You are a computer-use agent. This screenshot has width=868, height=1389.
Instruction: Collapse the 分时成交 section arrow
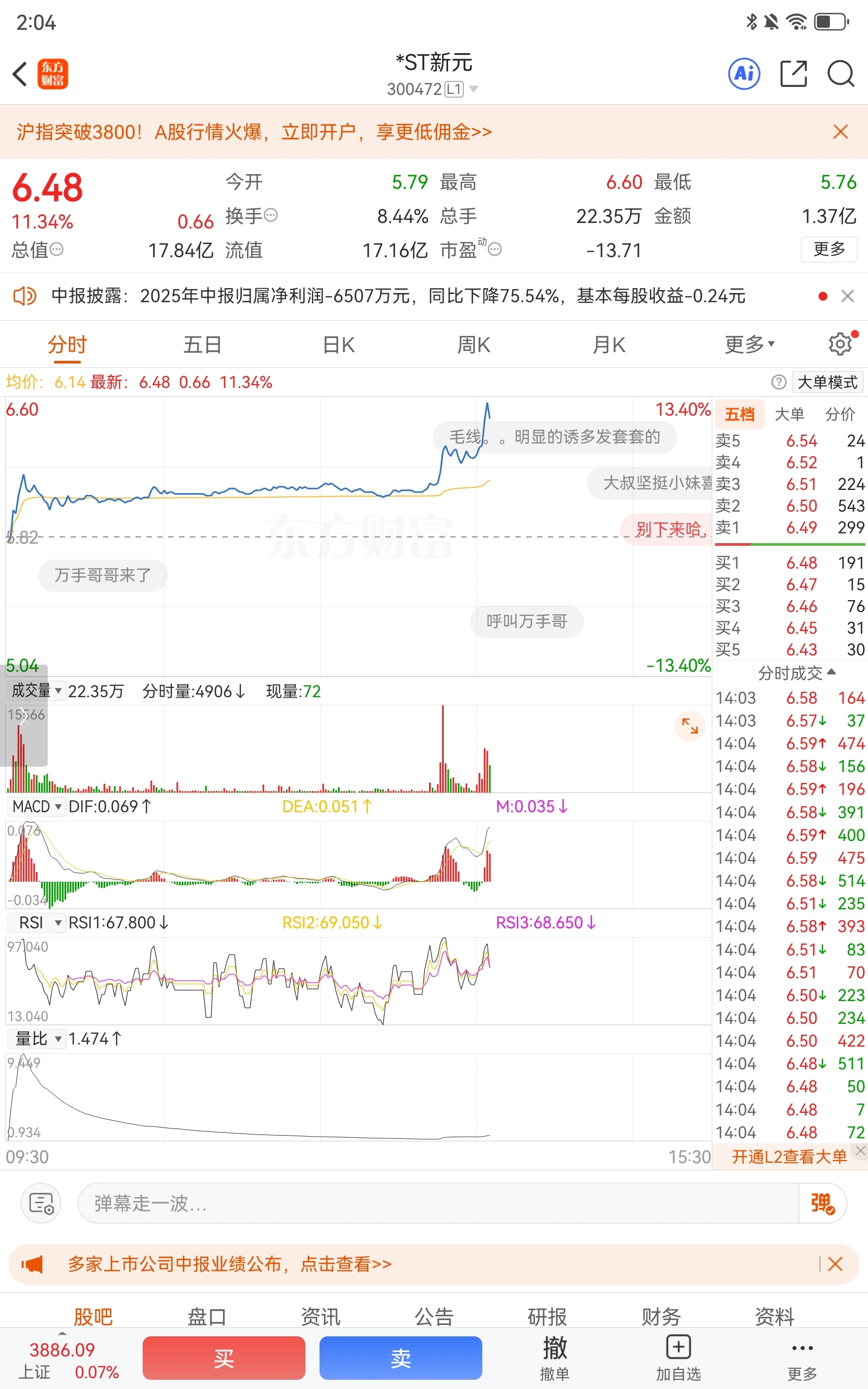click(x=831, y=672)
